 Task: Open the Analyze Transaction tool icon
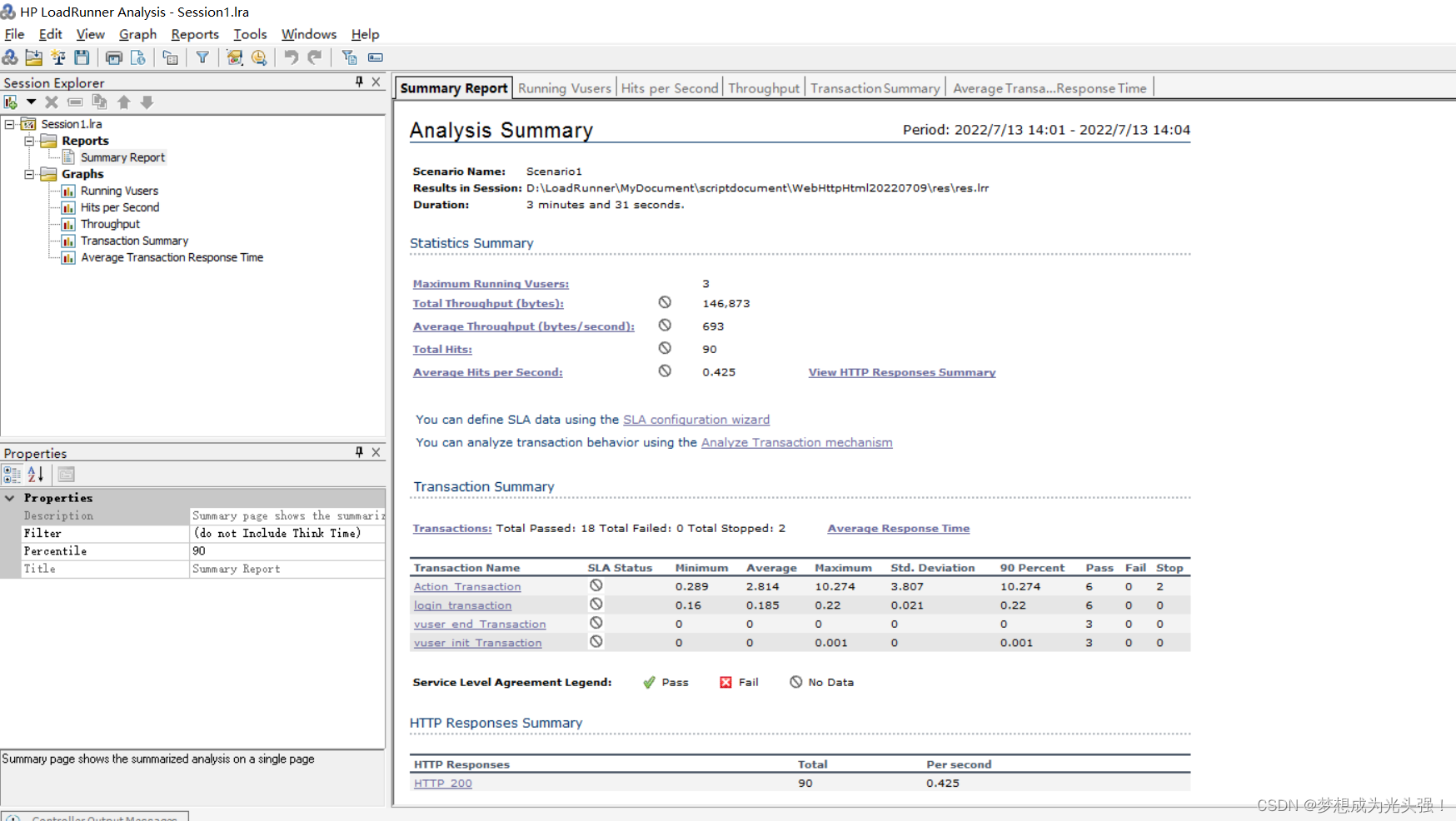pos(235,57)
